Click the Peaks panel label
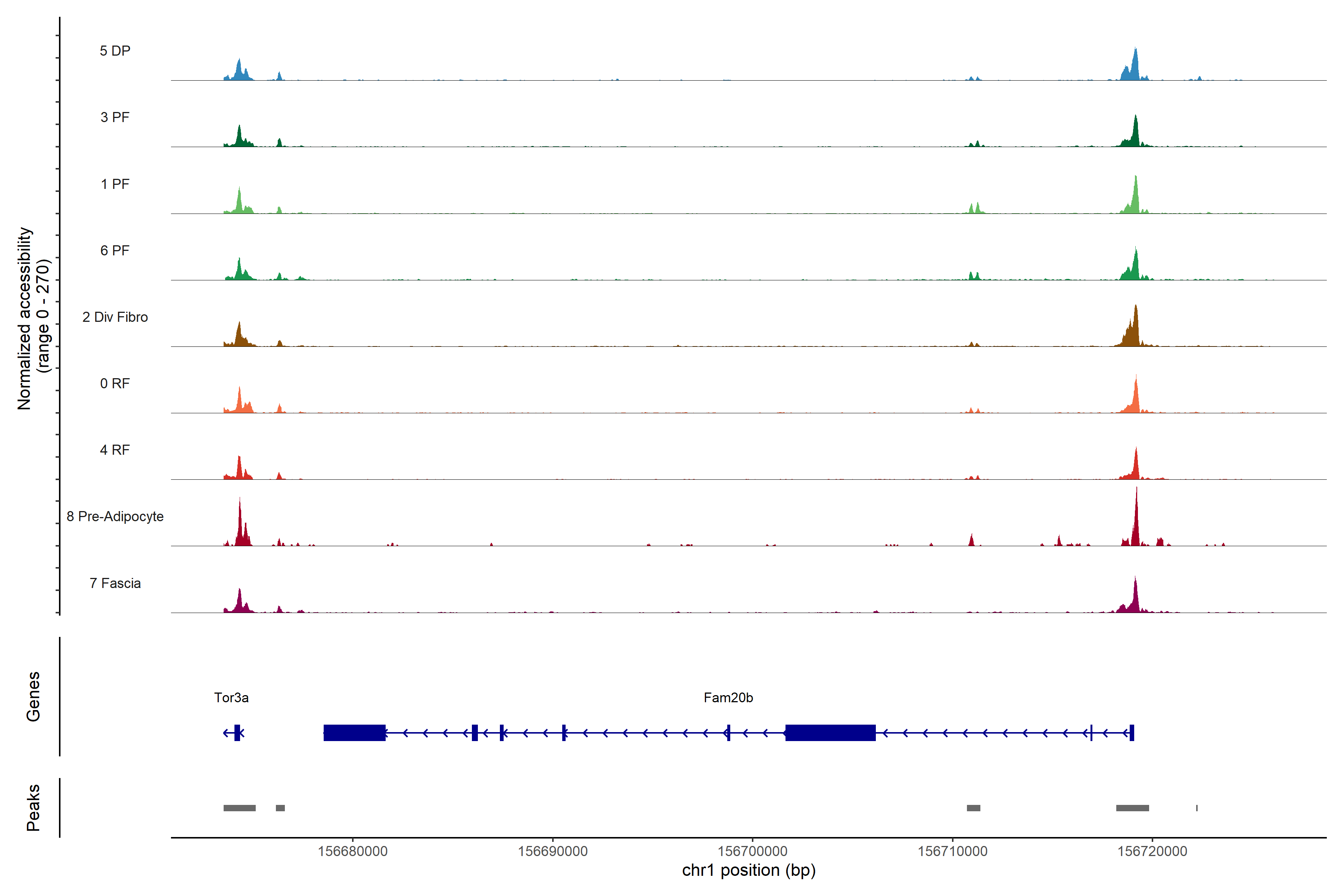The image size is (1344, 896). [x=33, y=807]
